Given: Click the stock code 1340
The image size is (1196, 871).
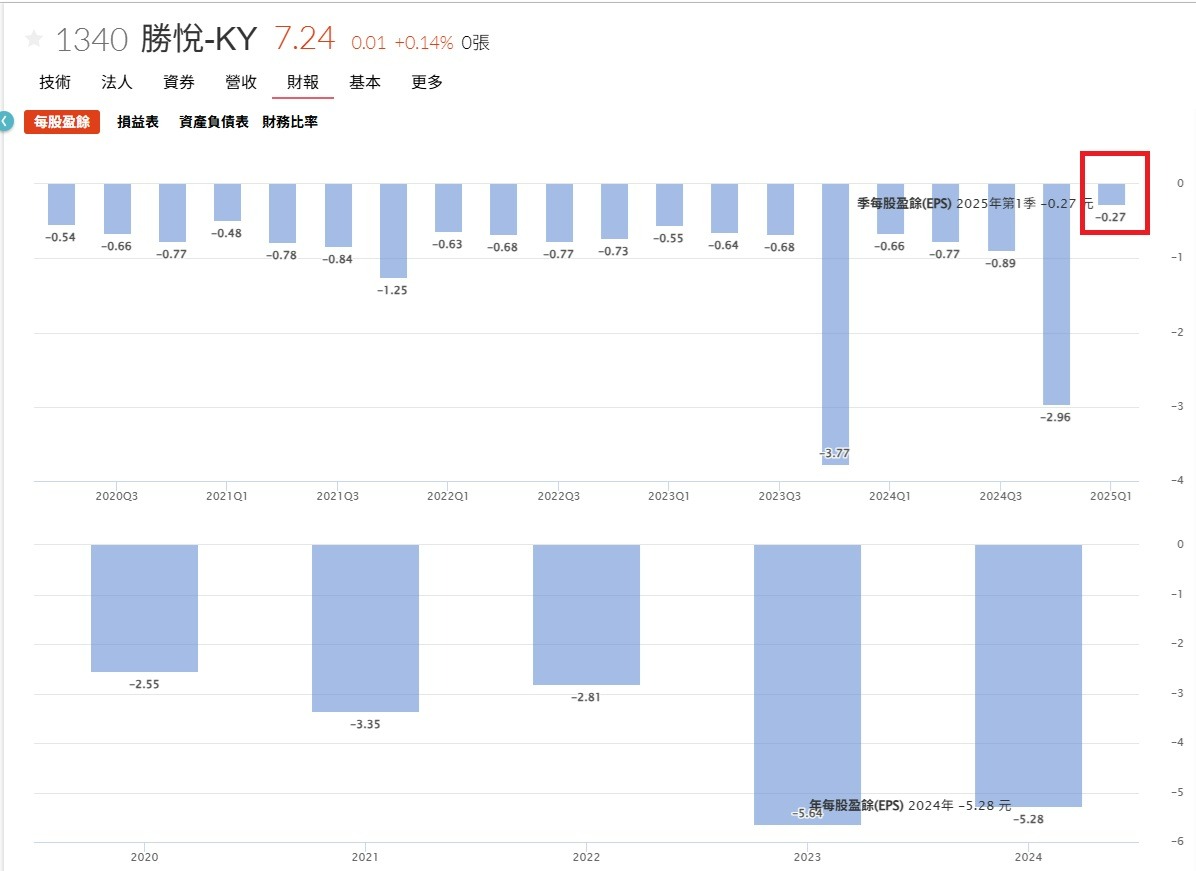Looking at the screenshot, I should [92, 40].
